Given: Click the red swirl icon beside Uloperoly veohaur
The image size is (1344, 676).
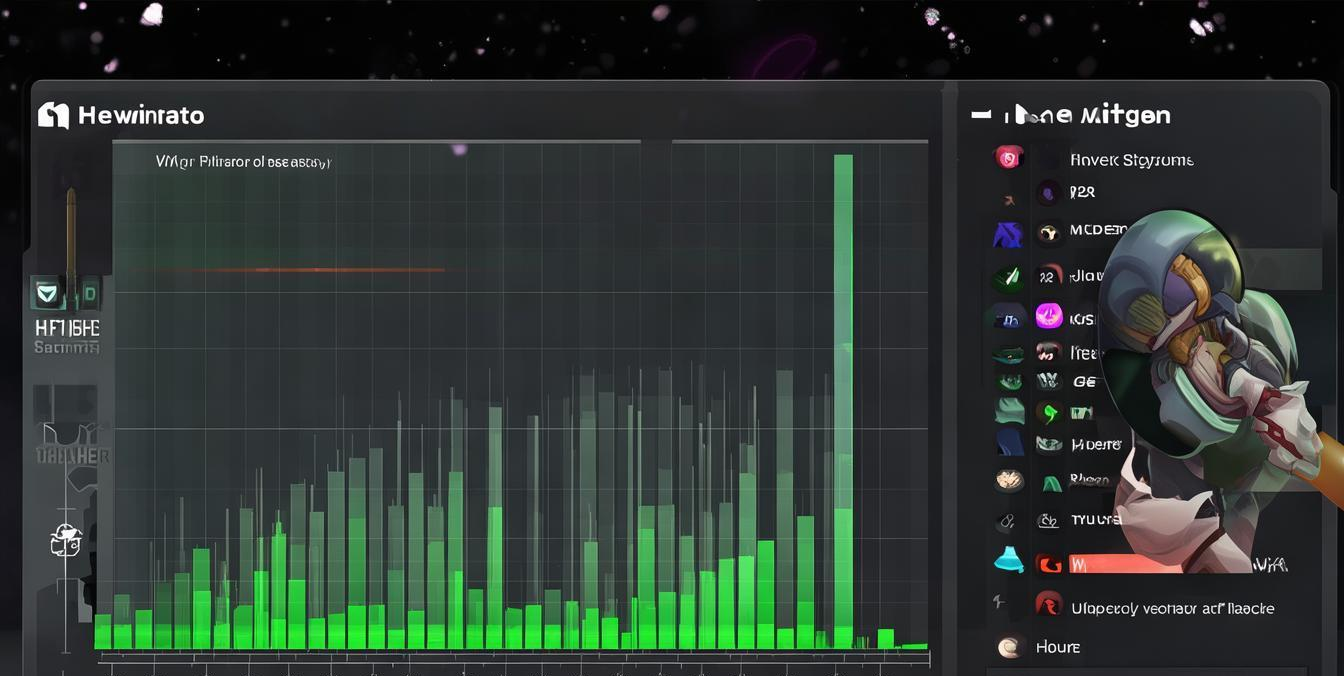Looking at the screenshot, I should pos(1048,604).
